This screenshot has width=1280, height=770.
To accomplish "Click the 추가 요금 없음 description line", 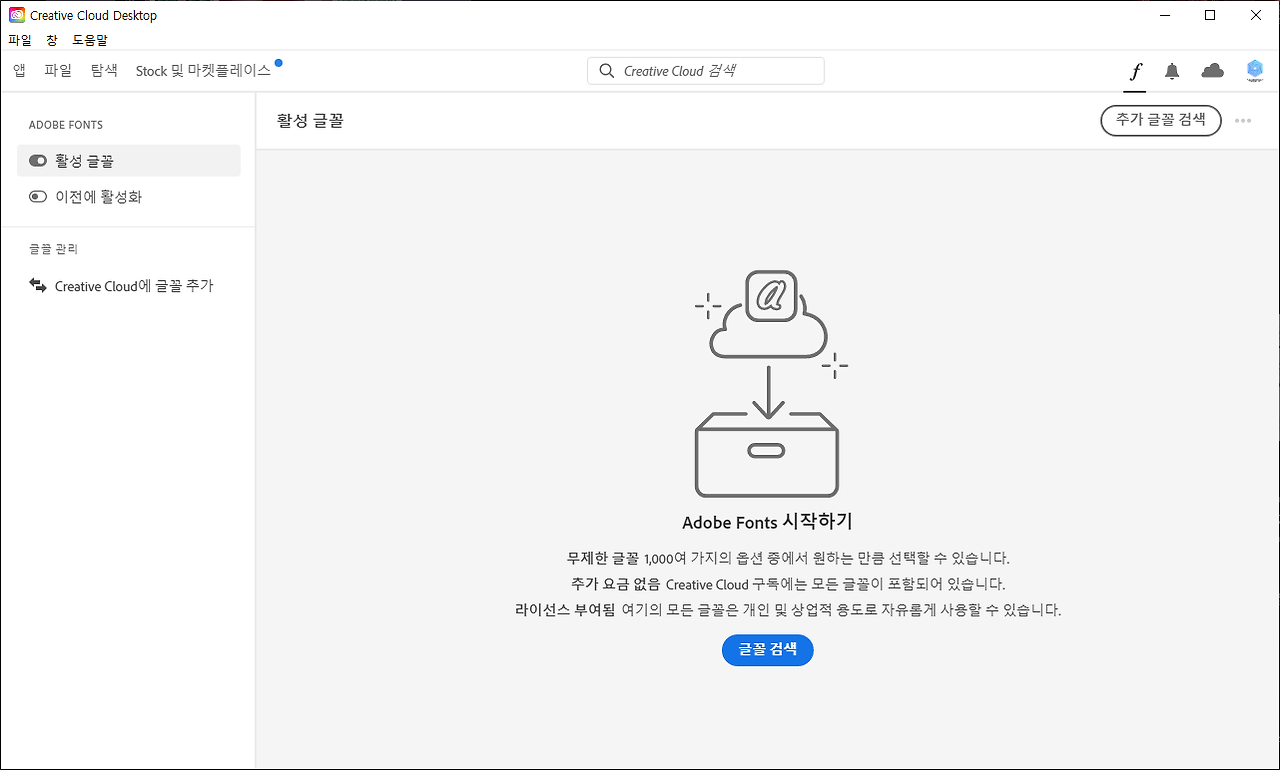I will coord(788,584).
